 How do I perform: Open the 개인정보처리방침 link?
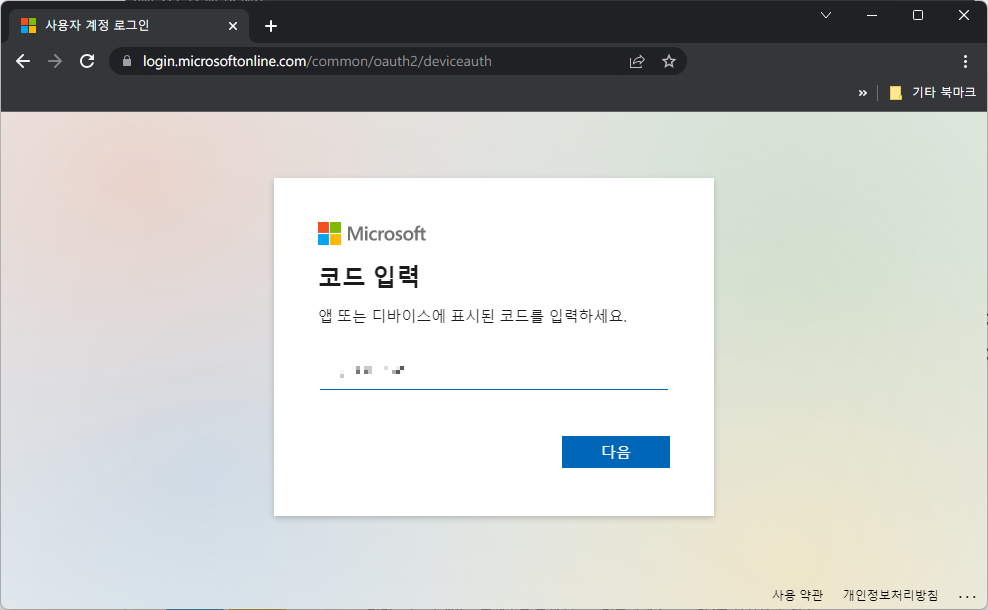890,595
